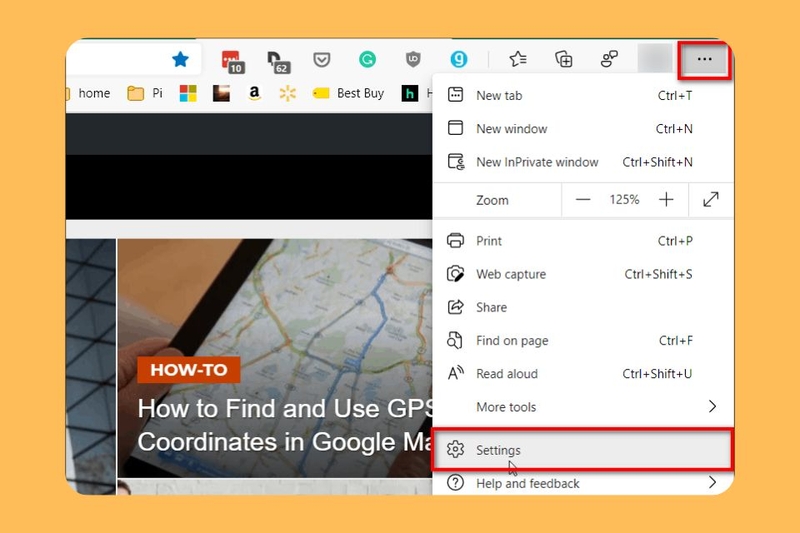Click the Settings gear icon
This screenshot has height=533, width=800.
tap(455, 449)
